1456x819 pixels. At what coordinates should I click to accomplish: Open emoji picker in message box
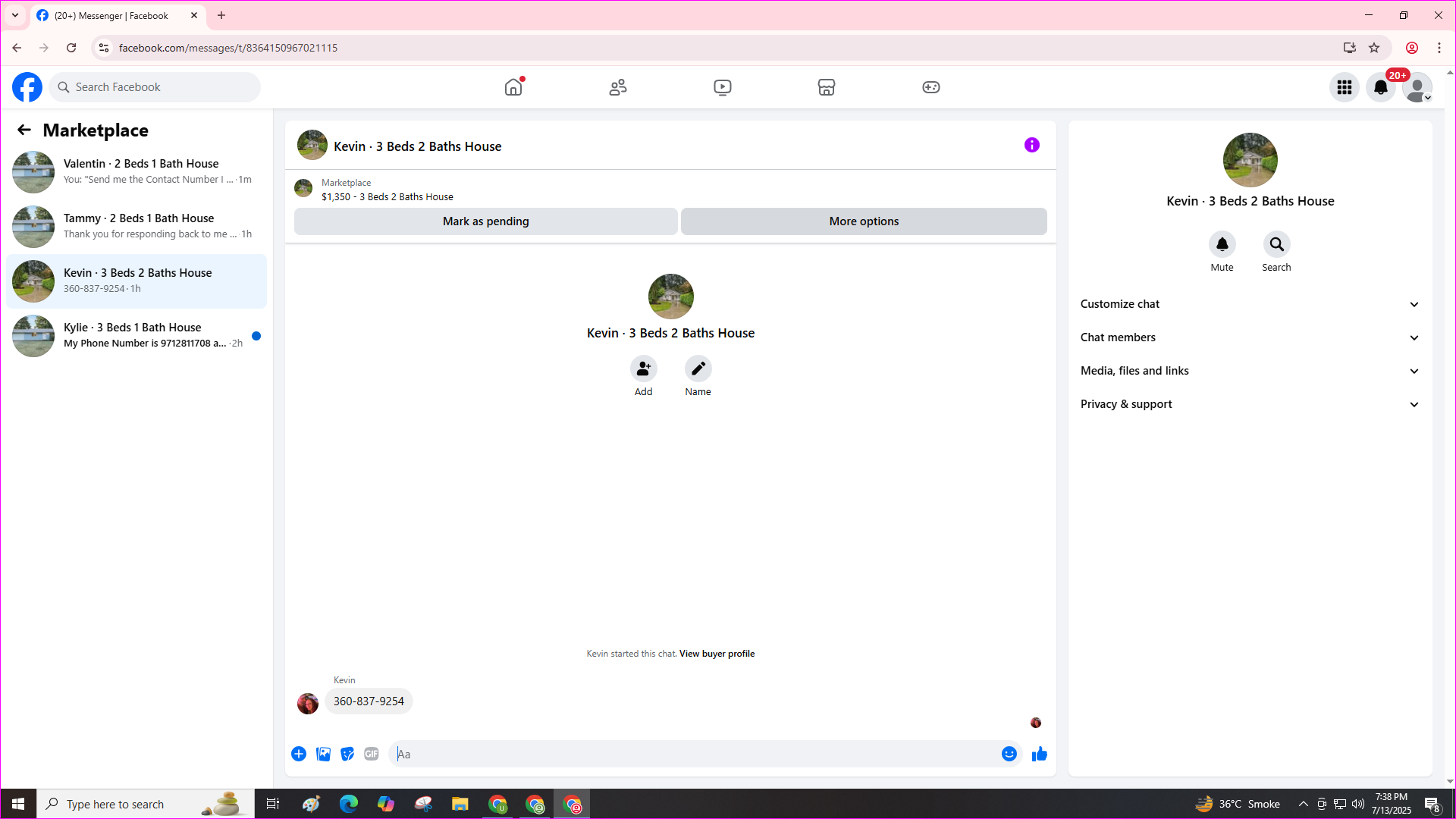tap(1009, 754)
